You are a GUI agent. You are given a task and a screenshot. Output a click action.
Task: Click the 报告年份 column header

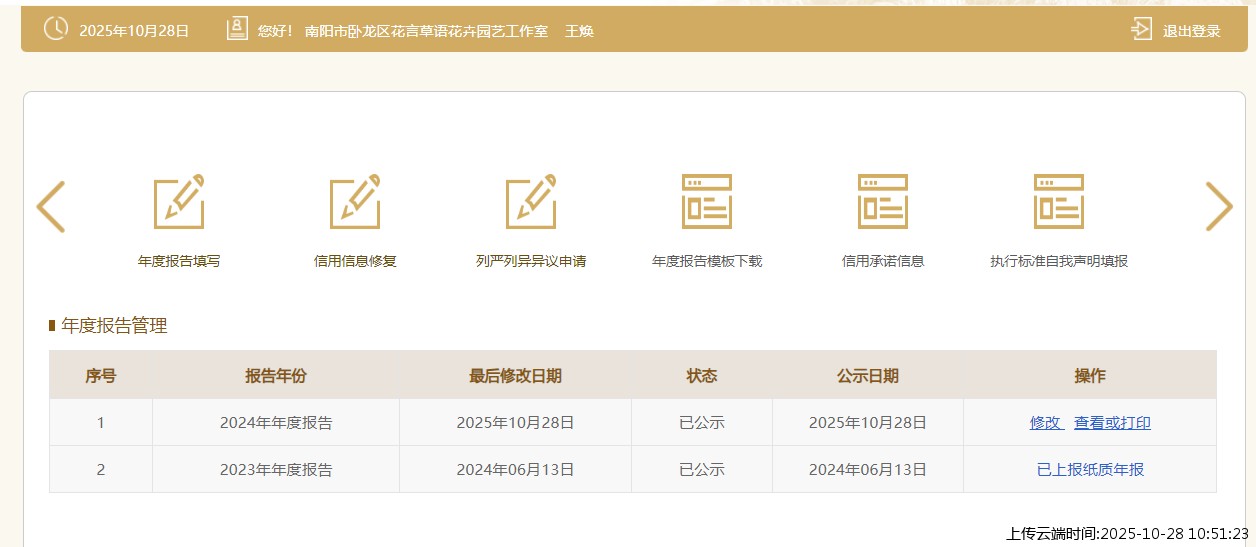[276, 376]
